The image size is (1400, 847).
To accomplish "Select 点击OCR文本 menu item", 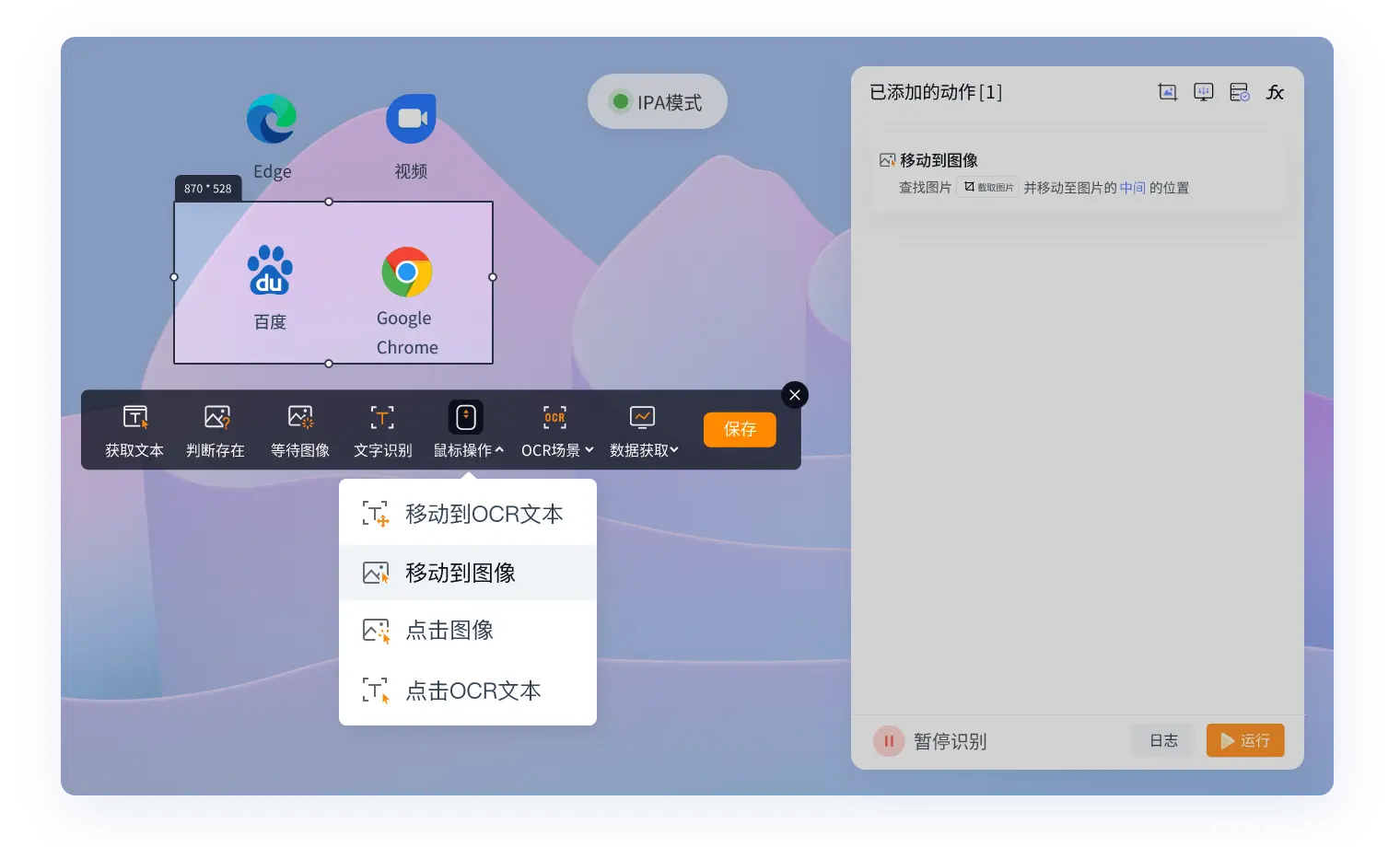I will 468,690.
